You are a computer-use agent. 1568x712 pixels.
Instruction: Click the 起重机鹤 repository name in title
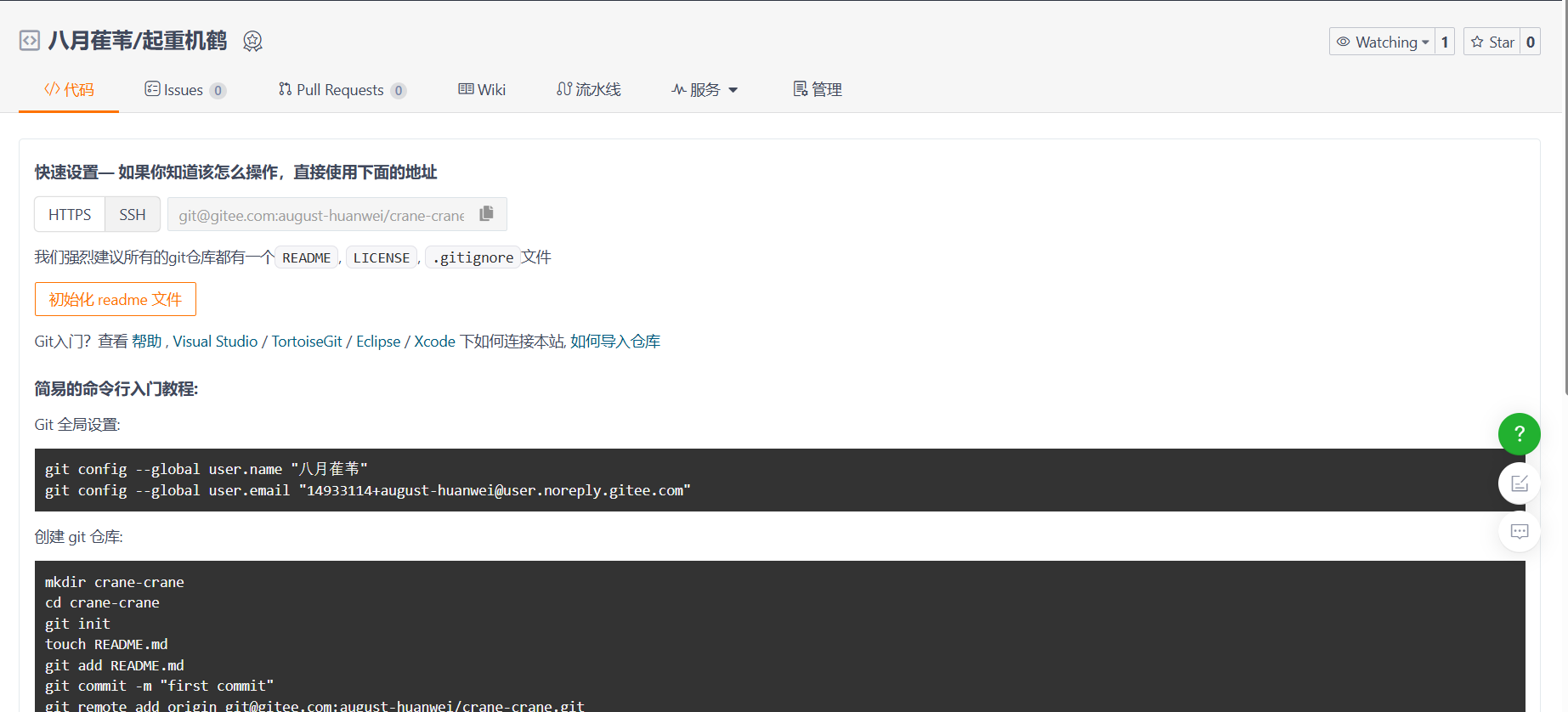184,41
